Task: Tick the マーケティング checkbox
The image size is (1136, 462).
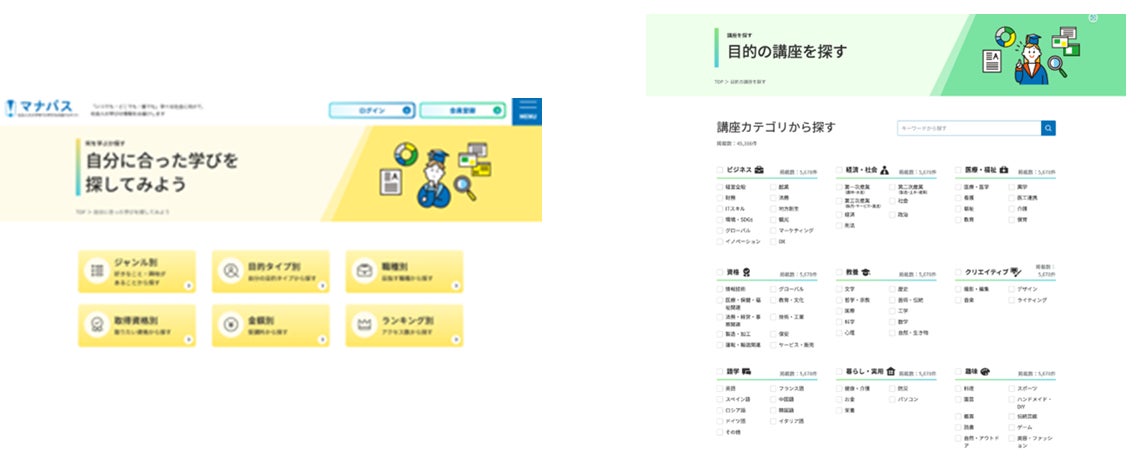Action: tap(773, 230)
